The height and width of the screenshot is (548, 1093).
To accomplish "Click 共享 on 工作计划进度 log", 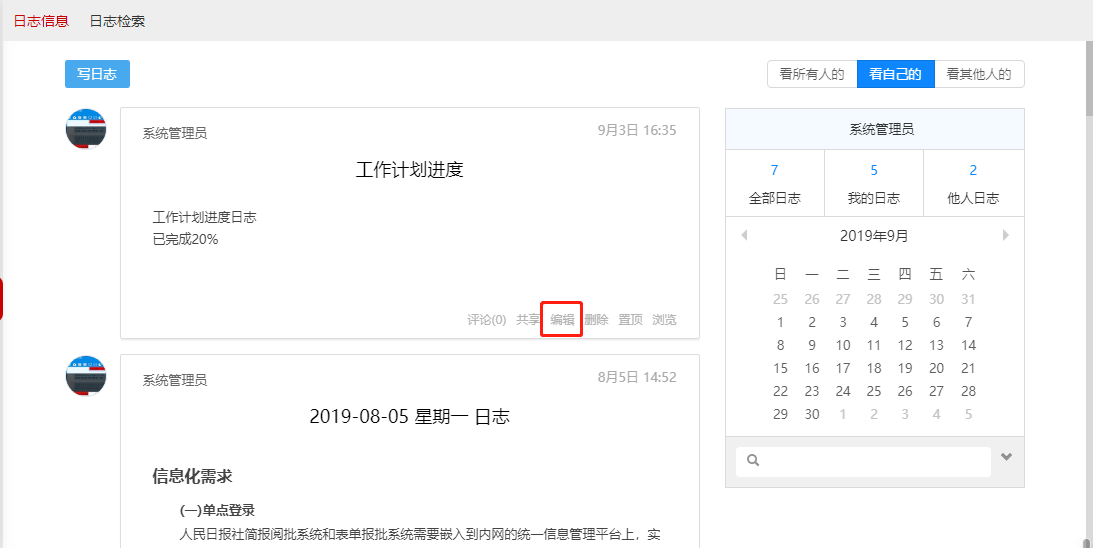I will click(x=528, y=320).
